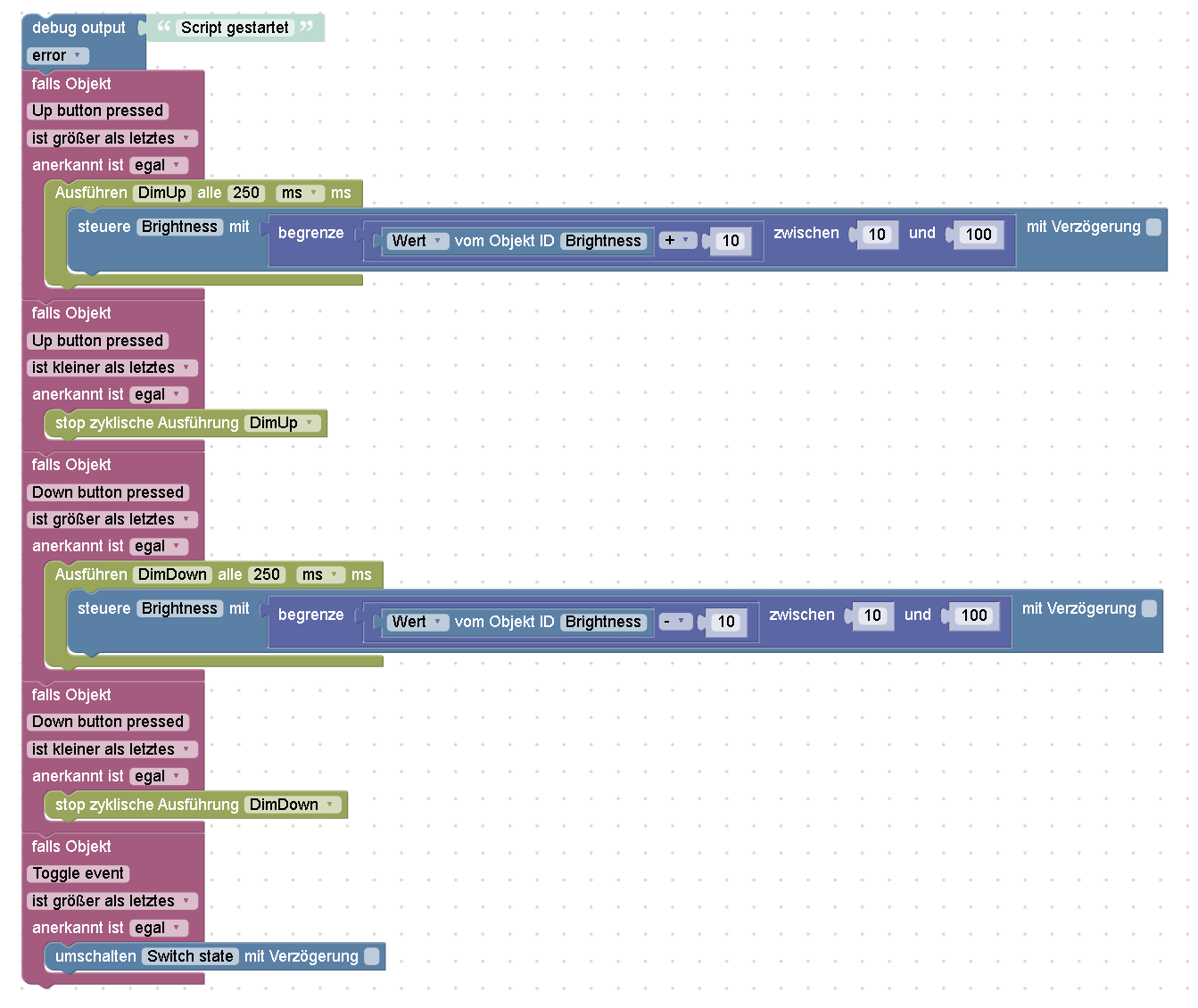Screen dimensions: 1198x1008
Task: Open 'egal' dropdown in first Up button trigger
Action: pos(159,165)
